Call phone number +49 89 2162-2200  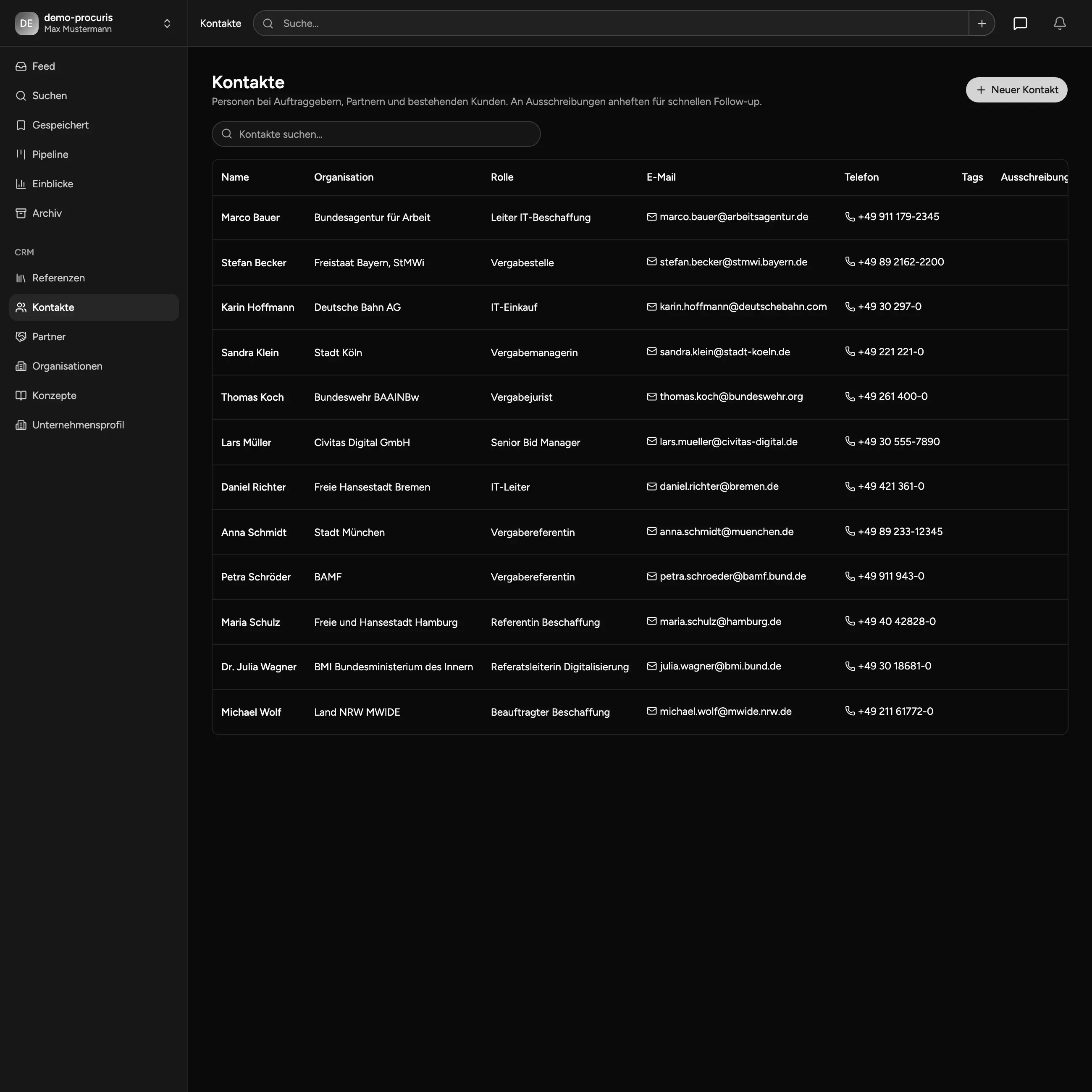point(900,262)
